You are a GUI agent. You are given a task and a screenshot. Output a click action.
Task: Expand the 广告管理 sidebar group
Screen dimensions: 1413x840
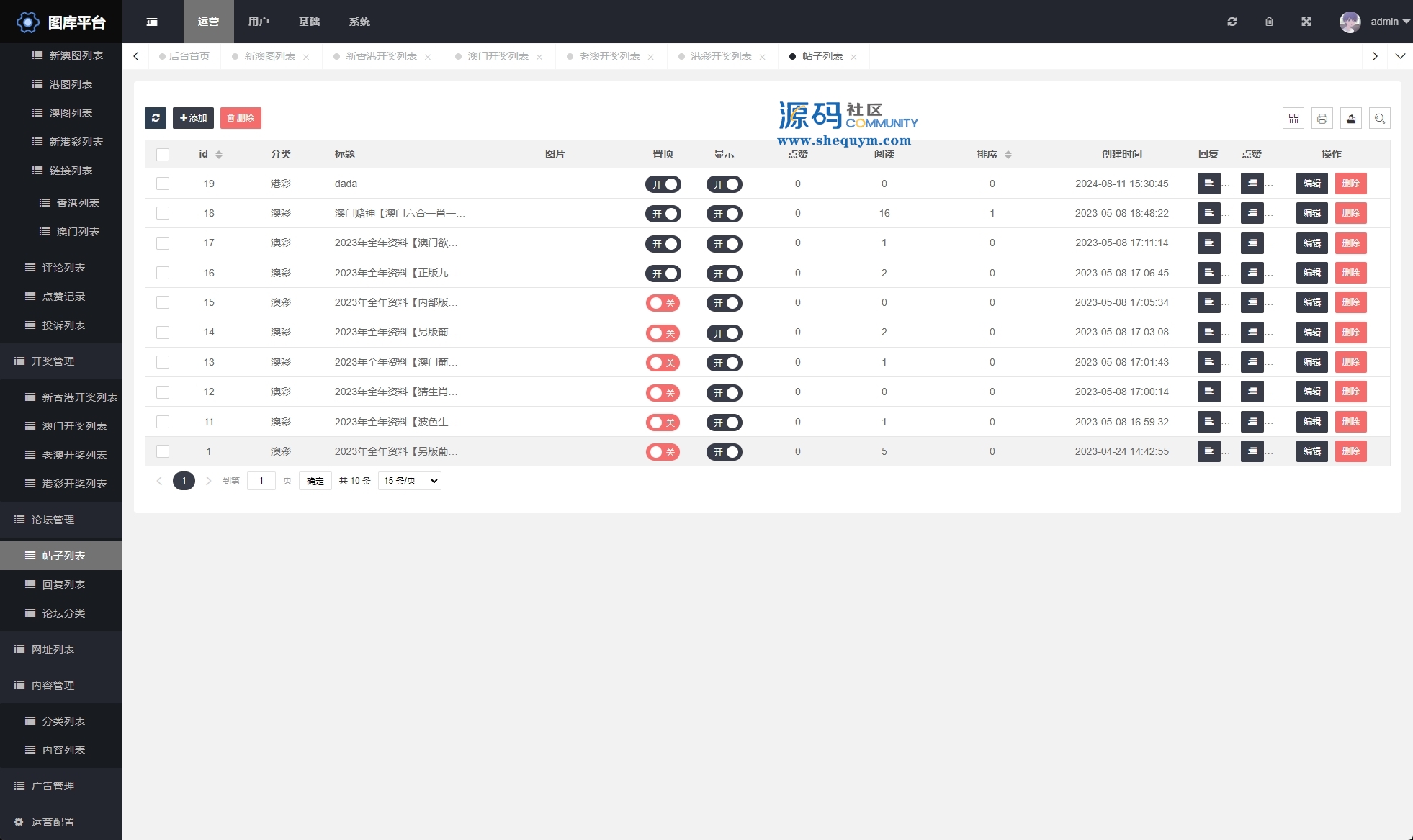click(x=61, y=786)
